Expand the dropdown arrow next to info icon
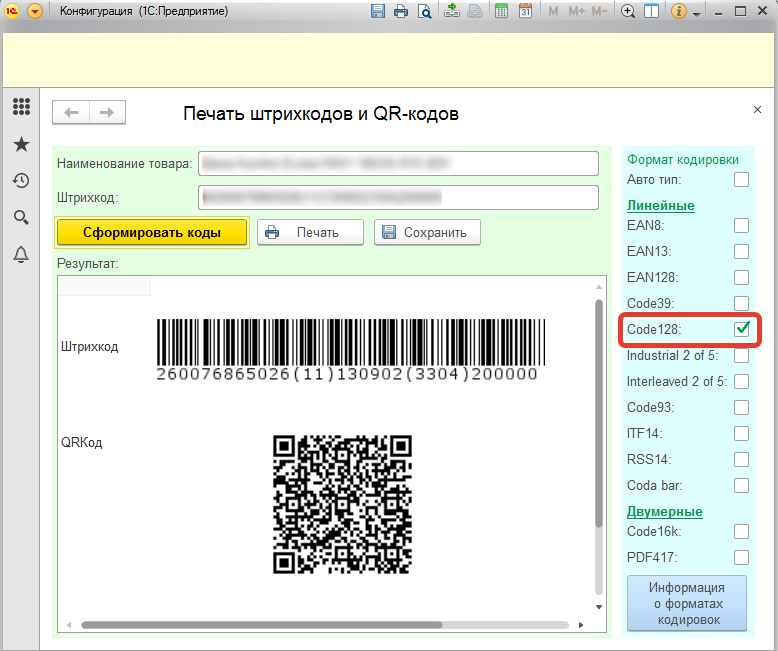Viewport: 778px width, 651px height. pyautogui.click(x=697, y=14)
